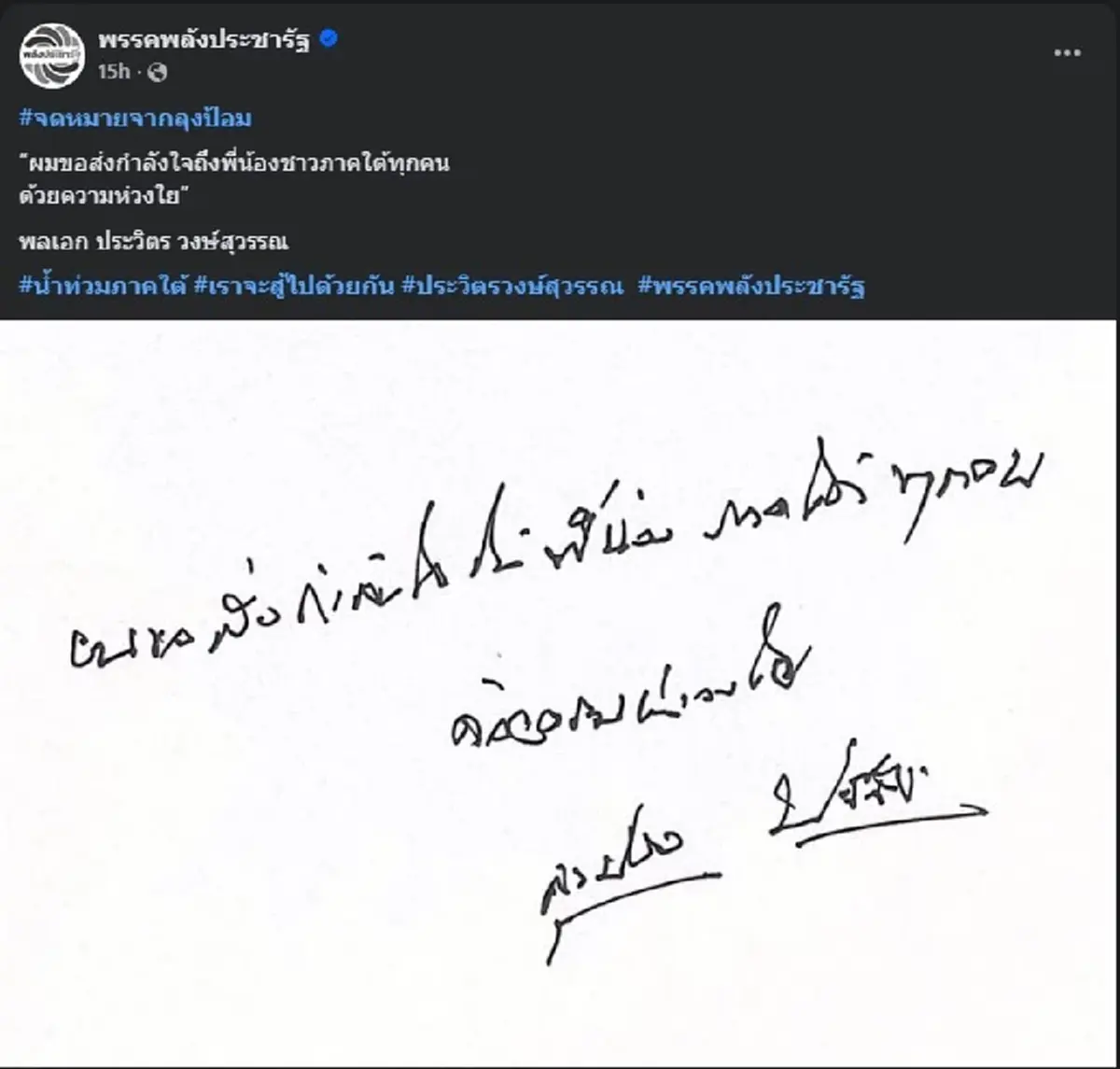Click the blue verified badge icon
Screen dimensions: 1120x1069
pos(329,38)
